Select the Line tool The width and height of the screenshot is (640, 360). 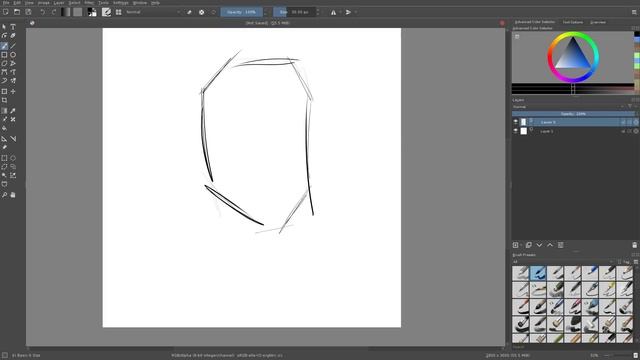tap(13, 46)
